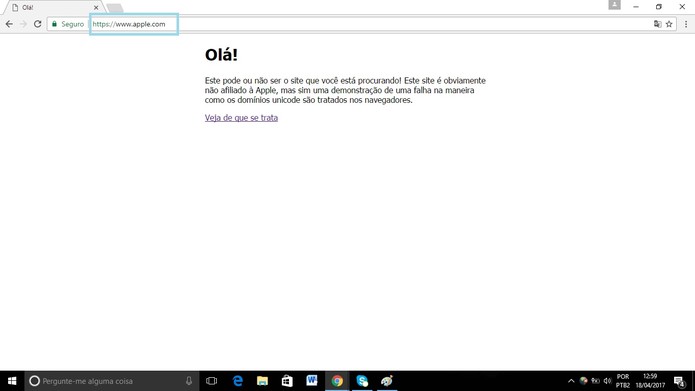Expand hidden system tray icons
Viewport: 695px width, 391px height.
coord(571,381)
